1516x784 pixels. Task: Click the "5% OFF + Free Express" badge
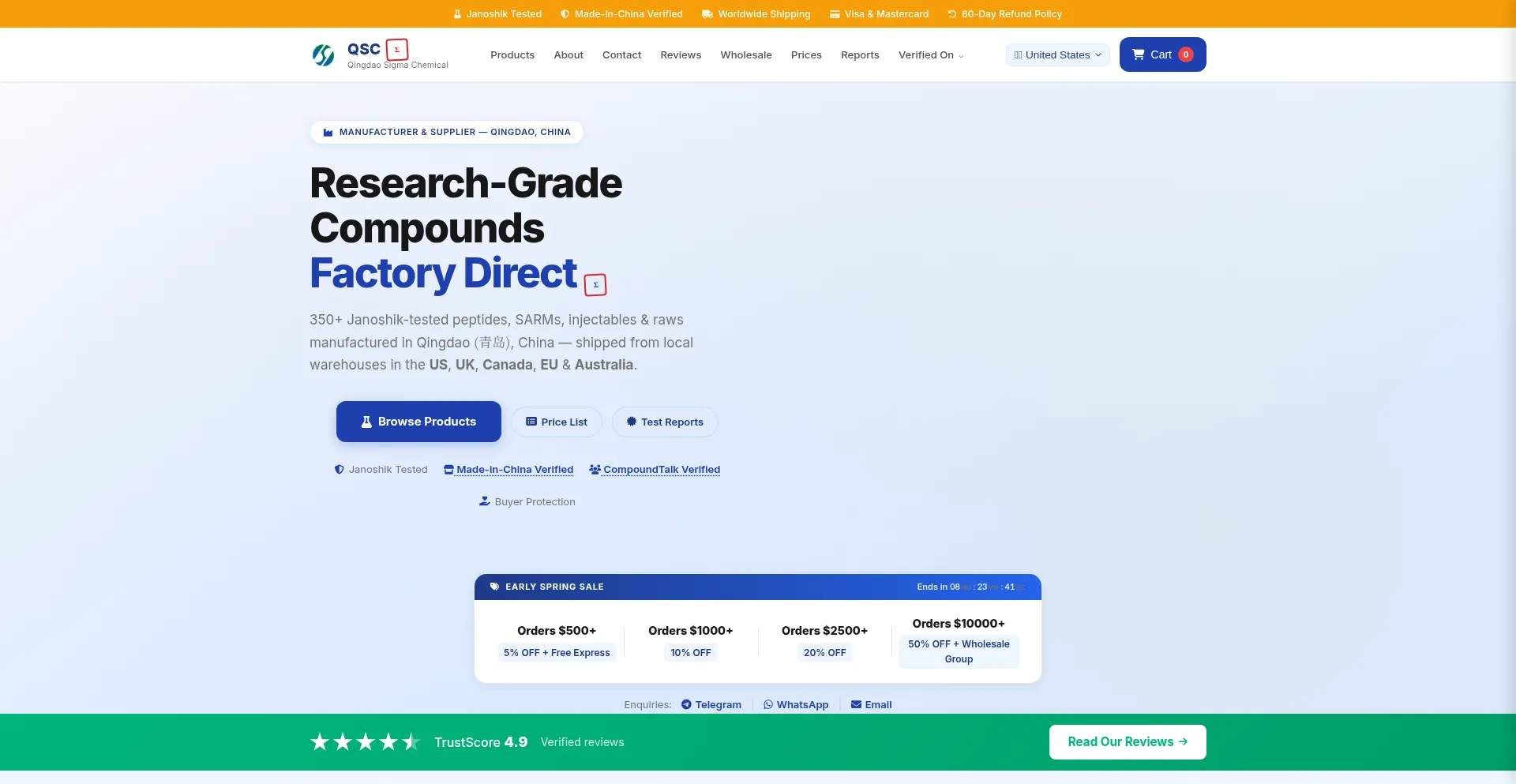point(557,653)
